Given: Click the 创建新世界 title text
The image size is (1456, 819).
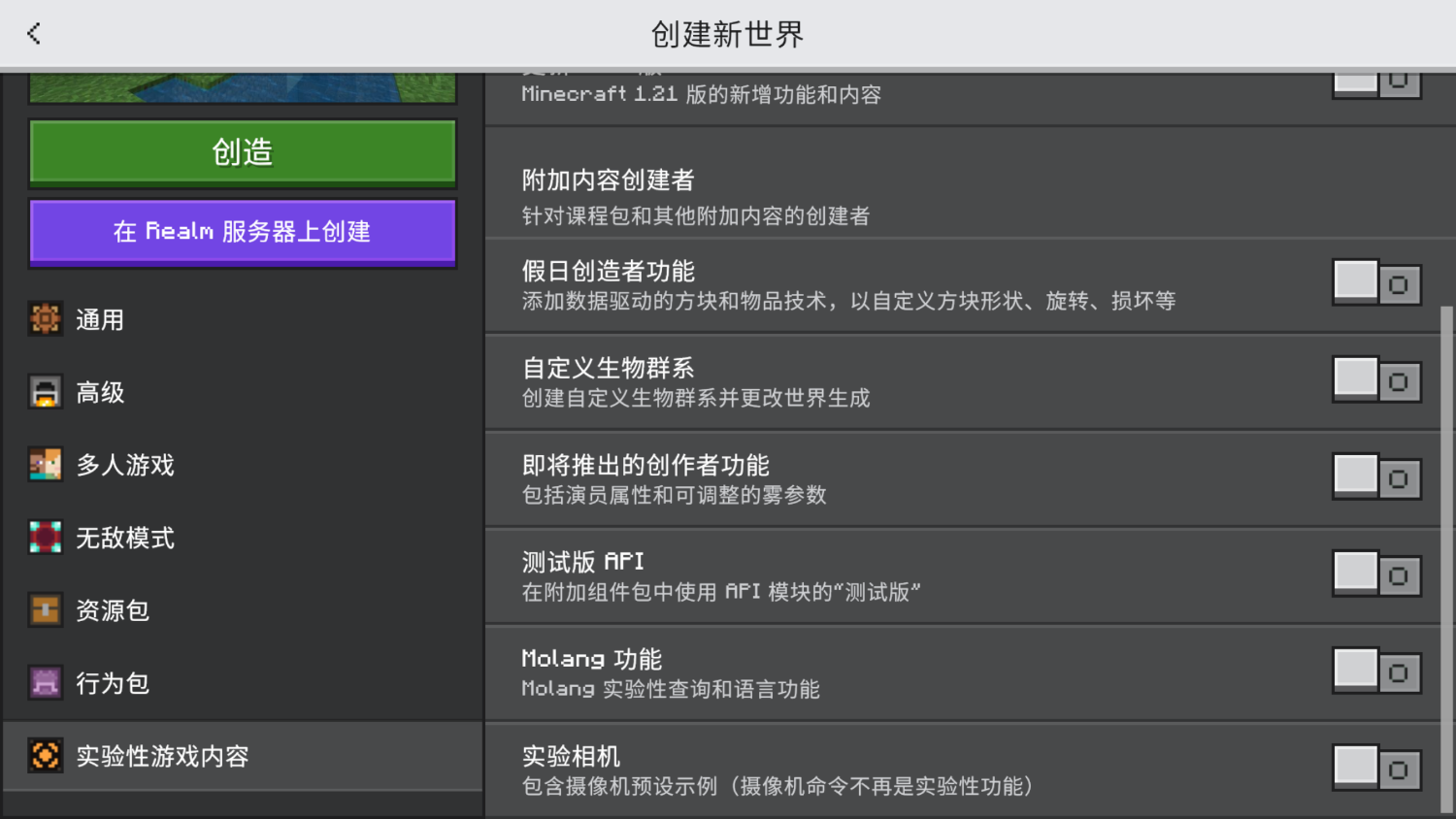Looking at the screenshot, I should [727, 34].
